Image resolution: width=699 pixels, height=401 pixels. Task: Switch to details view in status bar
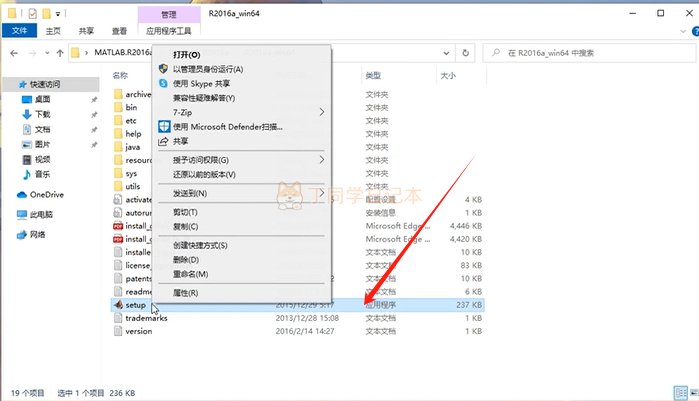click(x=681, y=393)
